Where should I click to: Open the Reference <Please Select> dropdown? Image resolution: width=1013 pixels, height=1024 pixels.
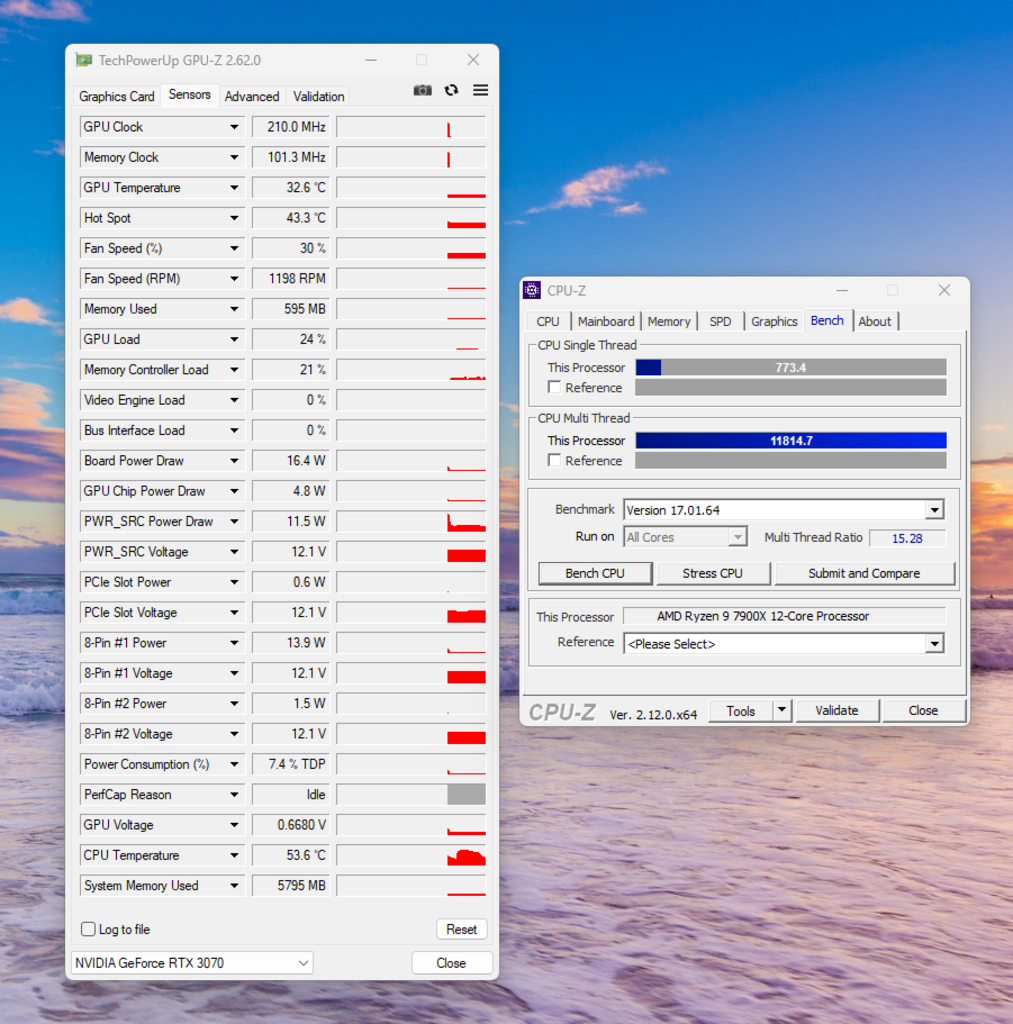(x=935, y=644)
